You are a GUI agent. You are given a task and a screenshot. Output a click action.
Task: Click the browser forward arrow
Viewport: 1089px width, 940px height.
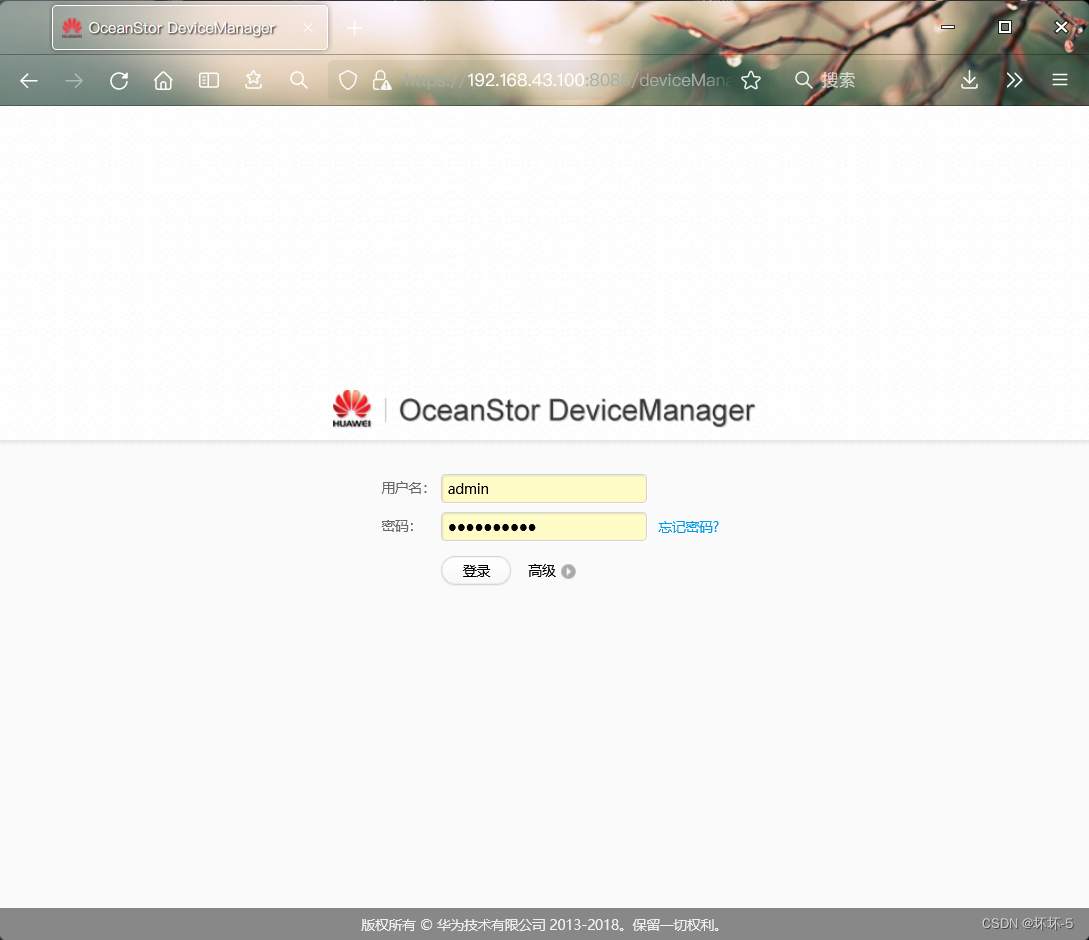[x=74, y=81]
